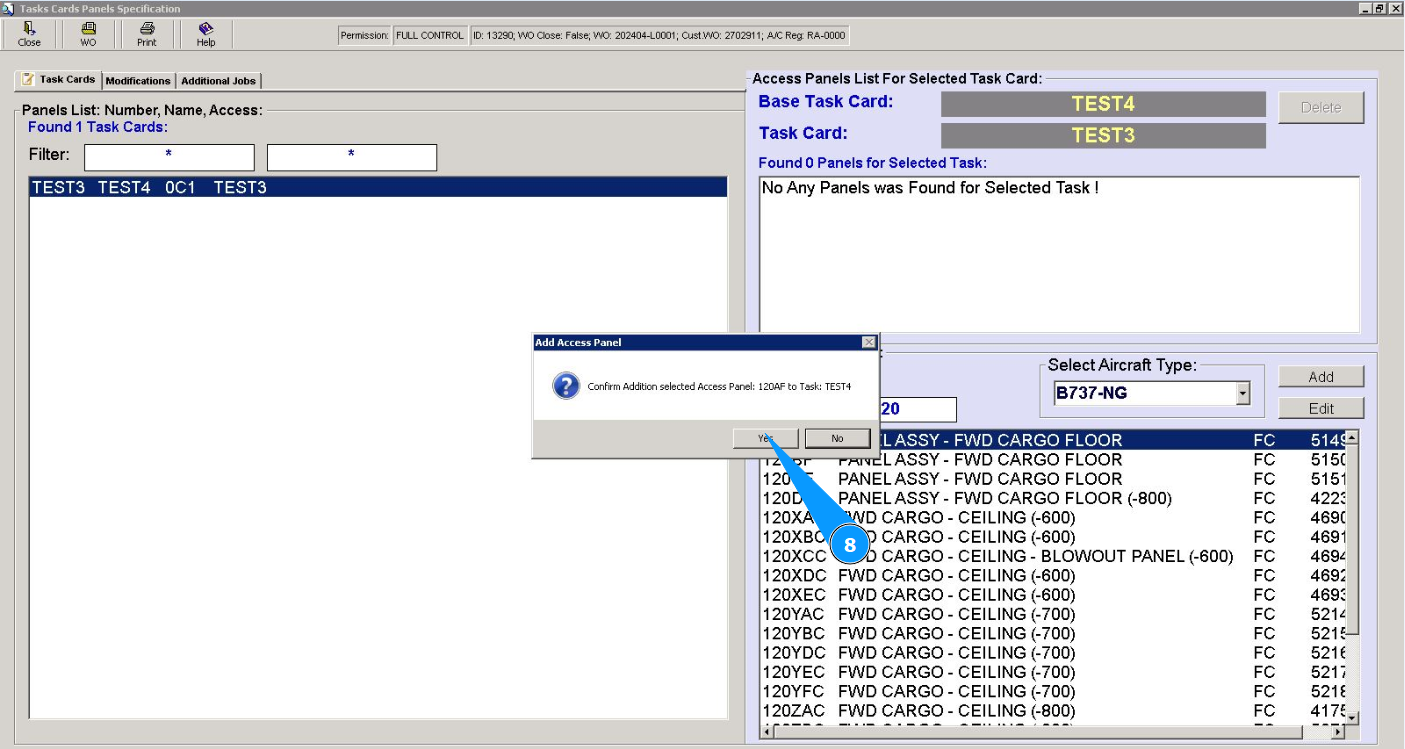Open Help from the toolbar
Image resolution: width=1405 pixels, height=749 pixels.
206,34
